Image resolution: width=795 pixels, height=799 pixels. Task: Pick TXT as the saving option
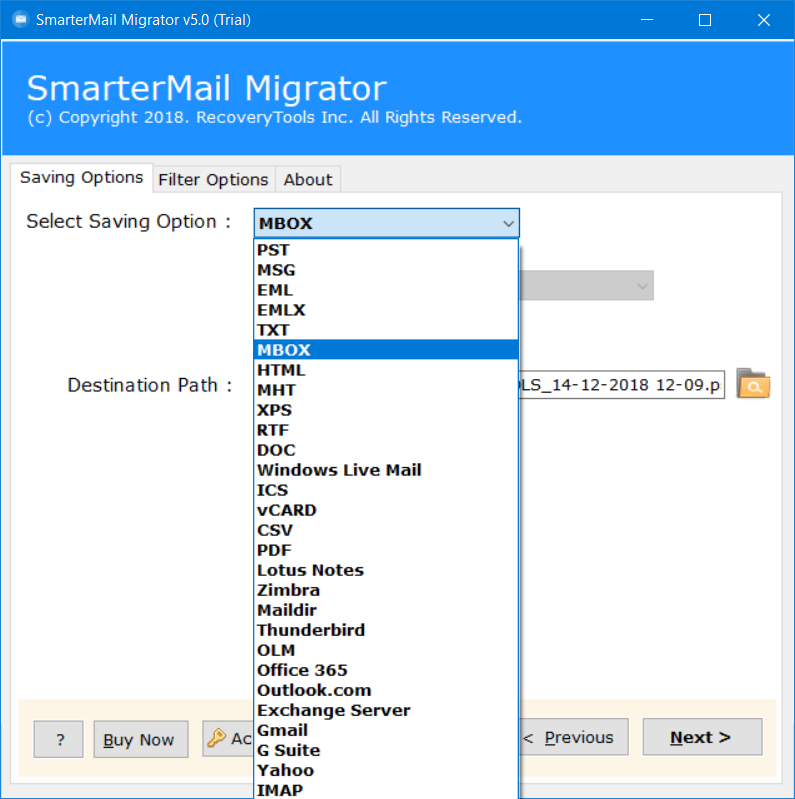tap(386, 330)
